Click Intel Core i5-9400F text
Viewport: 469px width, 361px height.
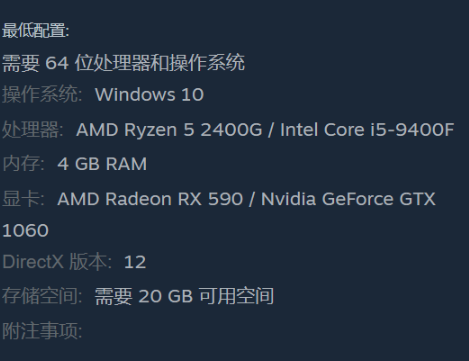[x=367, y=129]
